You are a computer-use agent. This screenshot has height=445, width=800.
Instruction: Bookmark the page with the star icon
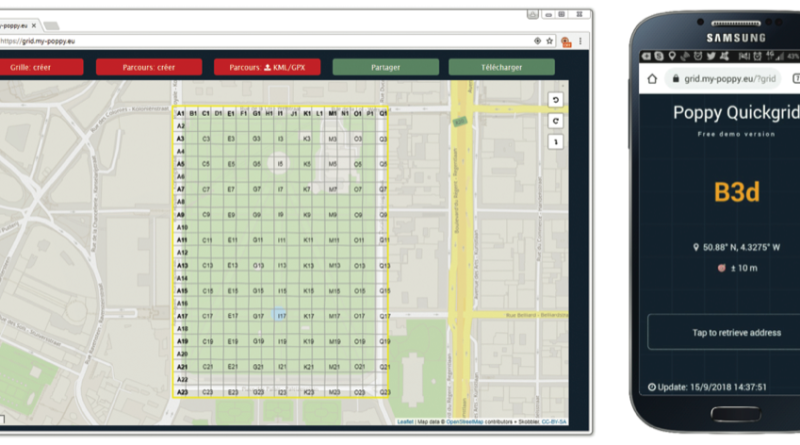(549, 41)
